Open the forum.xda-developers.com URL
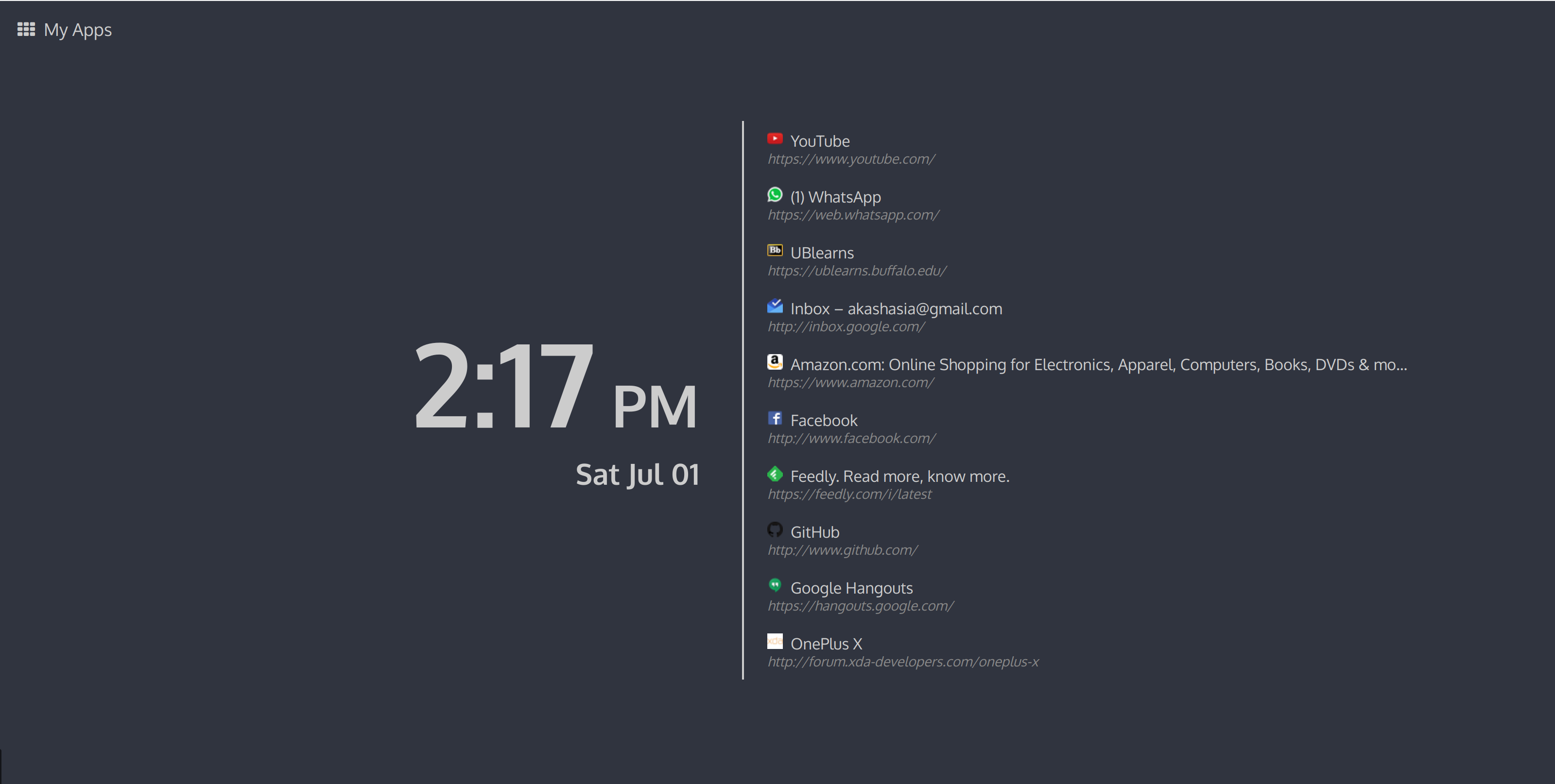Image resolution: width=1555 pixels, height=784 pixels. coord(902,662)
